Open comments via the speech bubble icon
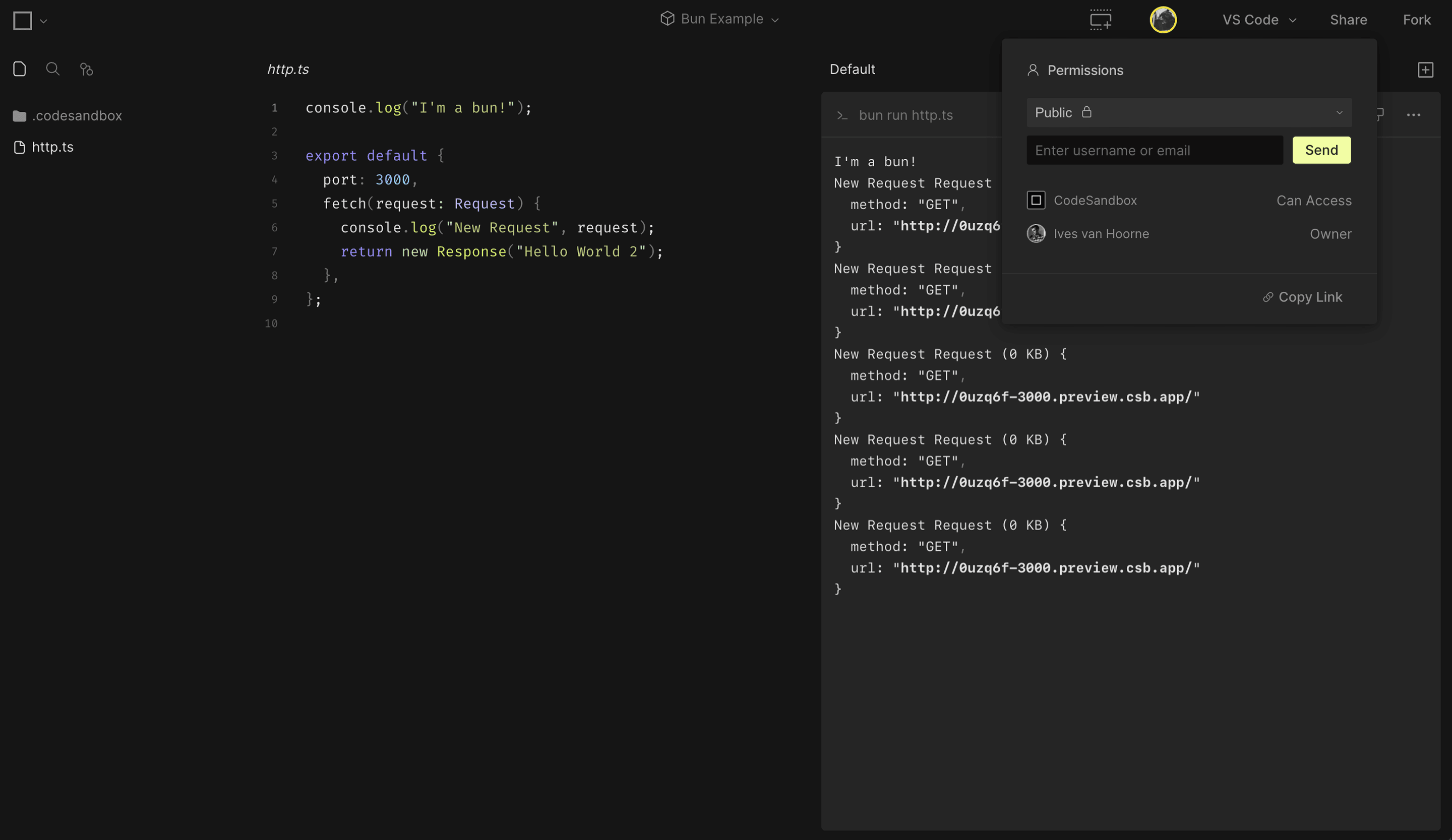The image size is (1452, 840). pyautogui.click(x=1379, y=114)
